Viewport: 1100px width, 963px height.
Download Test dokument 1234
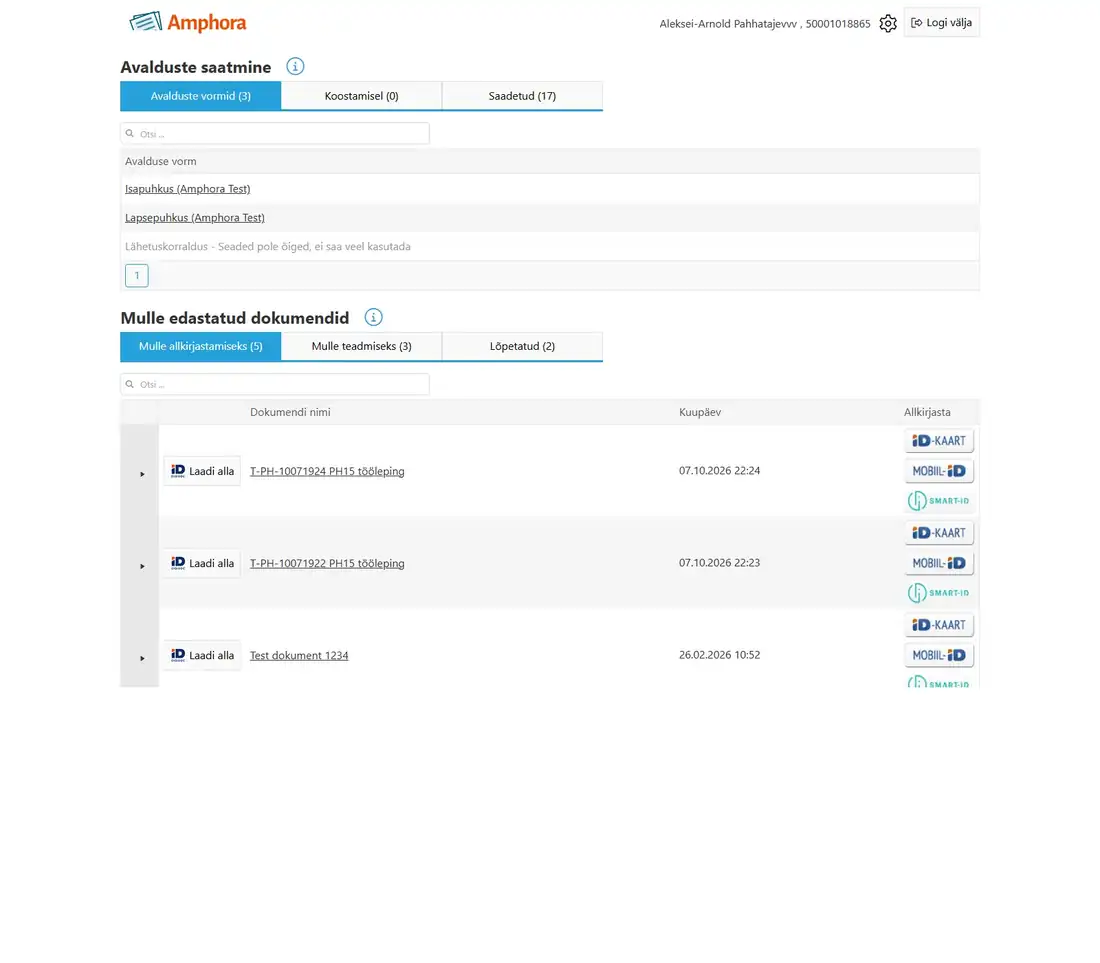[x=202, y=655]
